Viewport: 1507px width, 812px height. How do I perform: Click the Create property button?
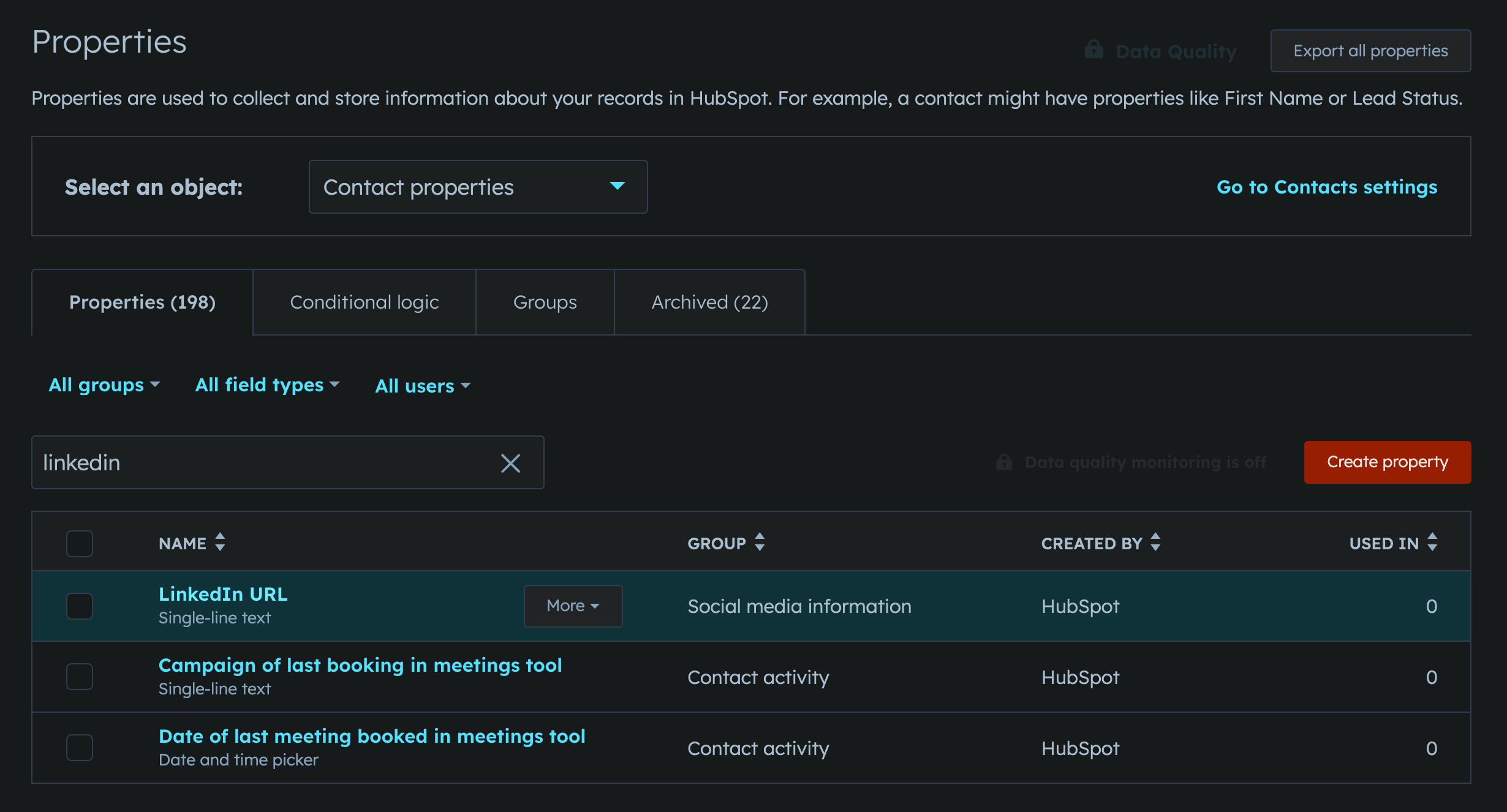click(x=1388, y=462)
